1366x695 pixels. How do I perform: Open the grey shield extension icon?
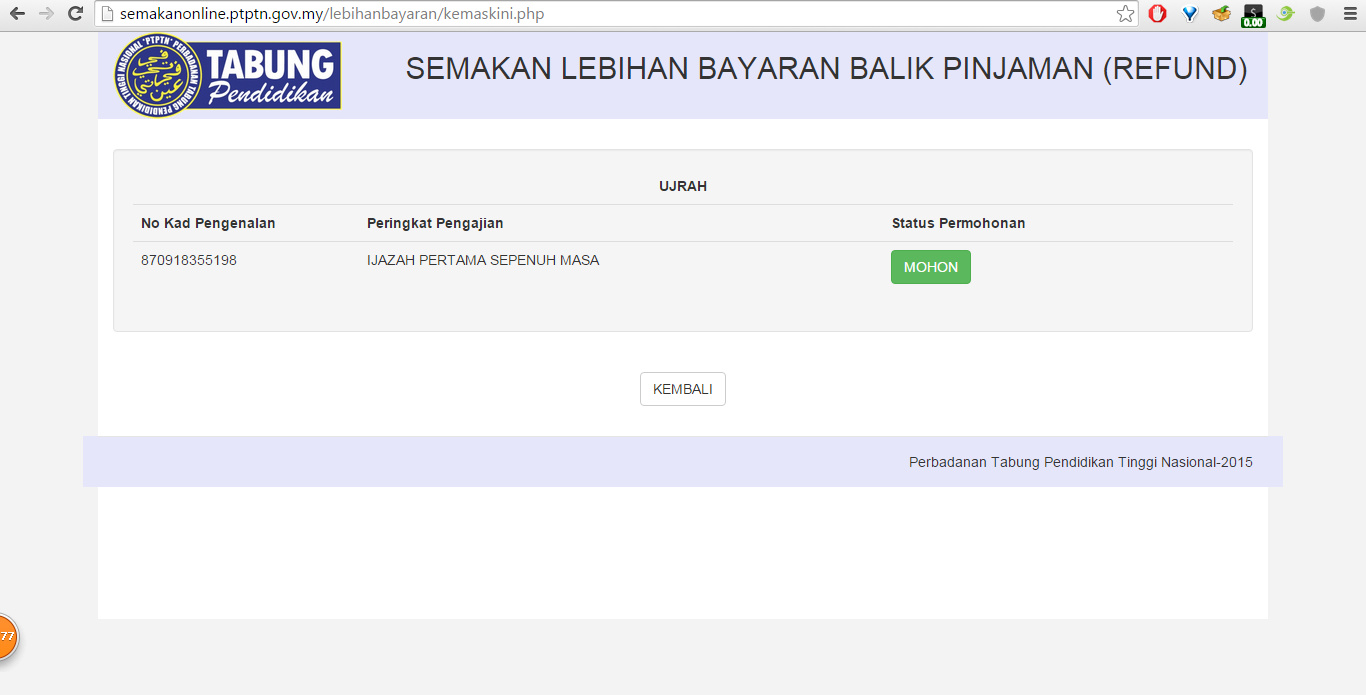pyautogui.click(x=1317, y=14)
